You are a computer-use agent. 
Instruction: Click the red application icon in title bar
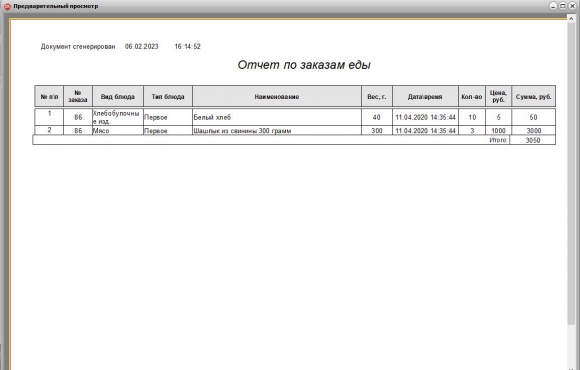(7, 6)
